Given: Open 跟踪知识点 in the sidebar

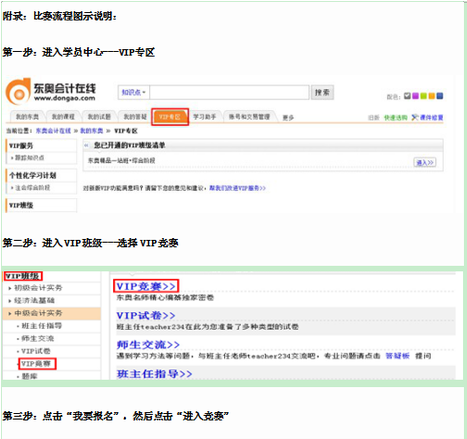Looking at the screenshot, I should [x=29, y=158].
